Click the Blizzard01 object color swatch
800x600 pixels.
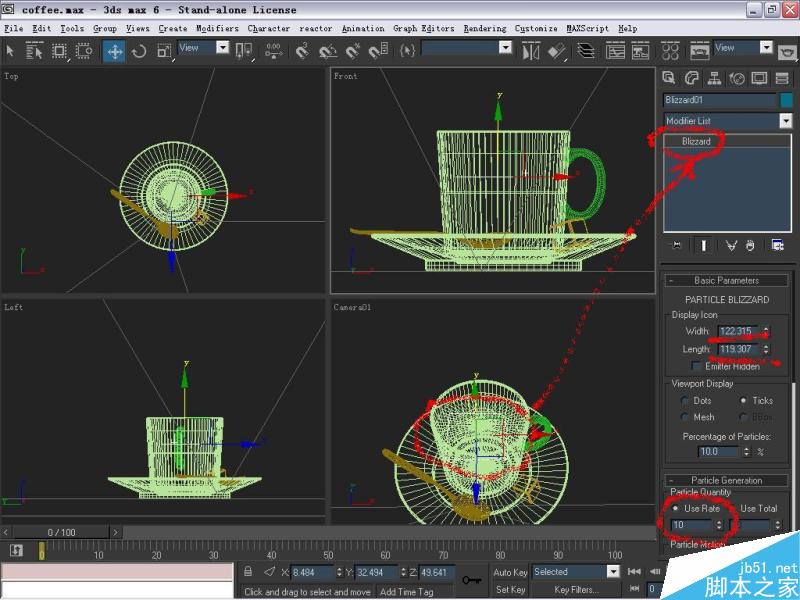click(787, 100)
